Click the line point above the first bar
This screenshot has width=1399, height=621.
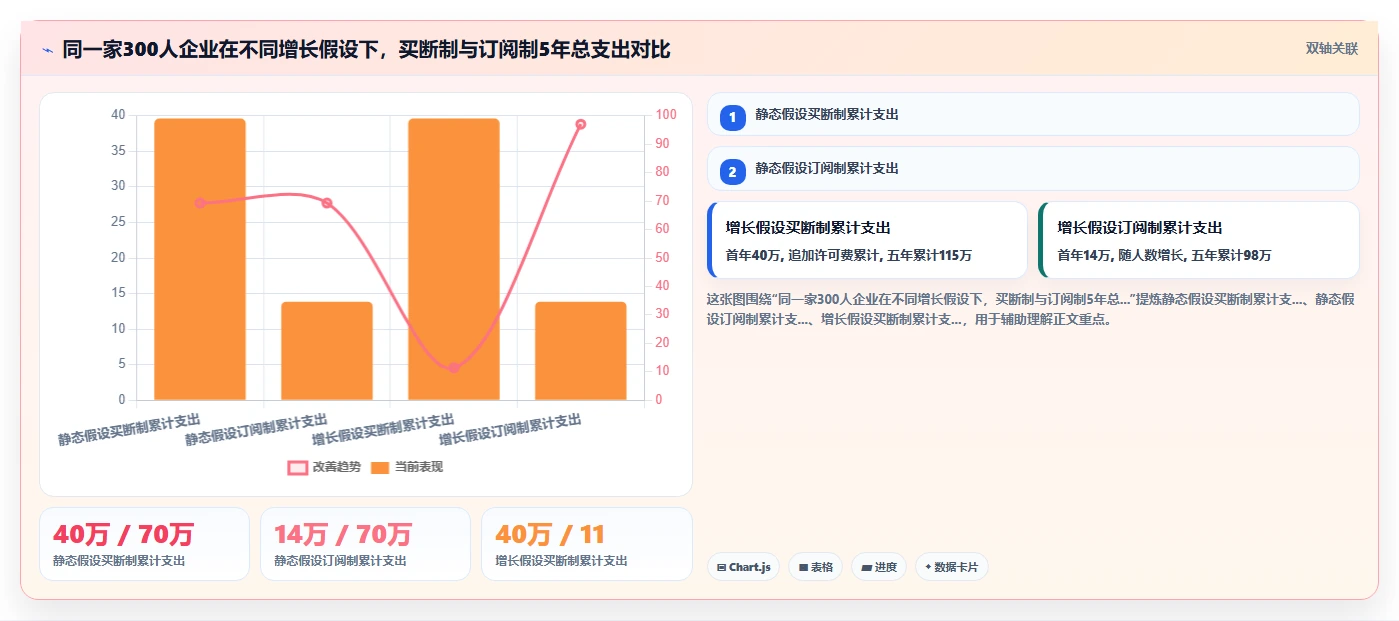[x=200, y=203]
